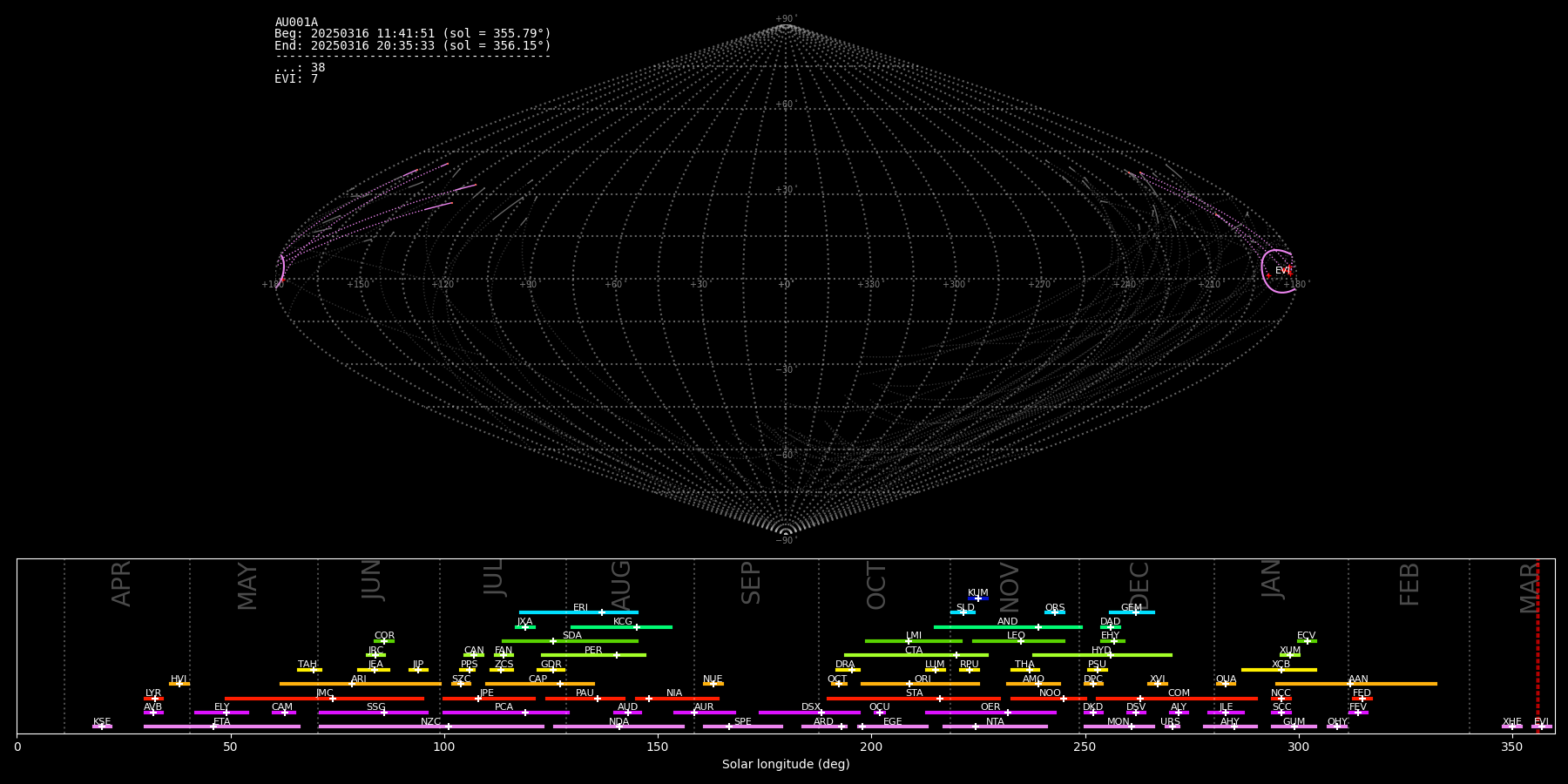Select the HVI shower label

point(179,679)
